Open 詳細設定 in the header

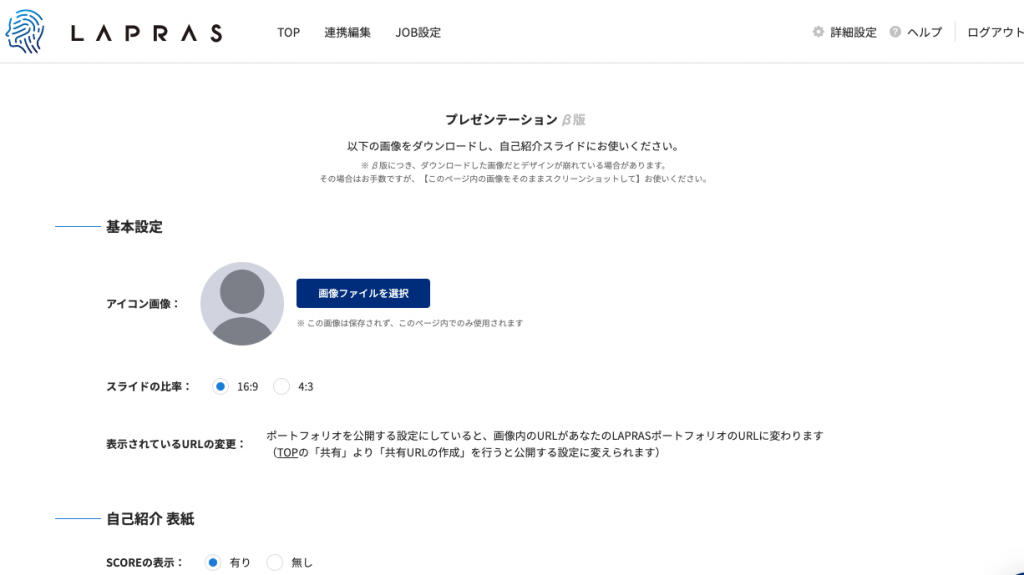(853, 33)
